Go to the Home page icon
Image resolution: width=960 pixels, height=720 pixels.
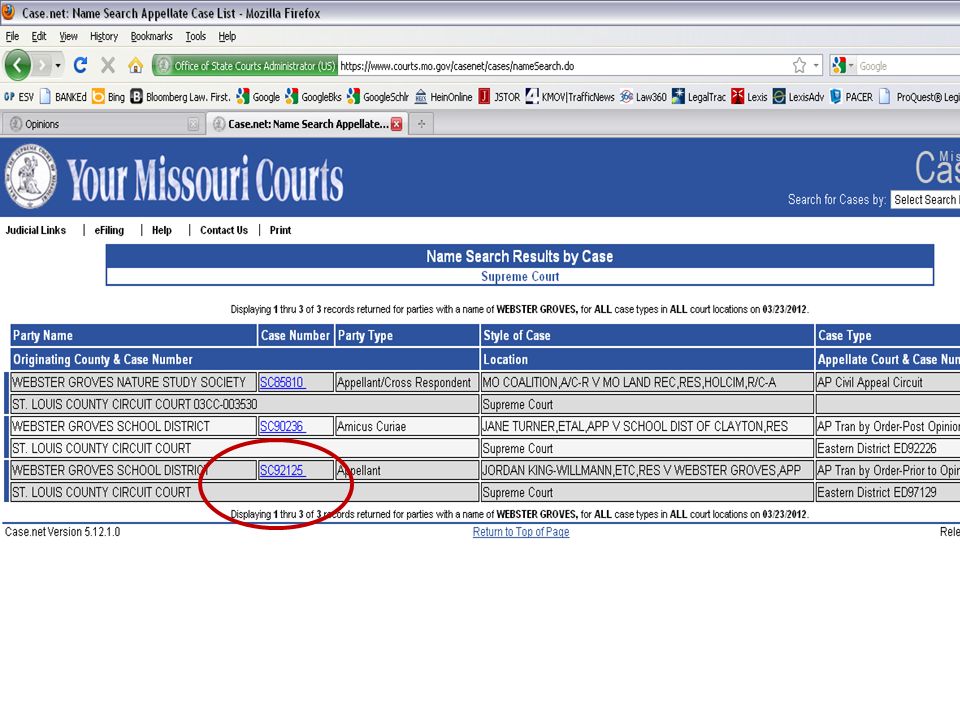135,65
